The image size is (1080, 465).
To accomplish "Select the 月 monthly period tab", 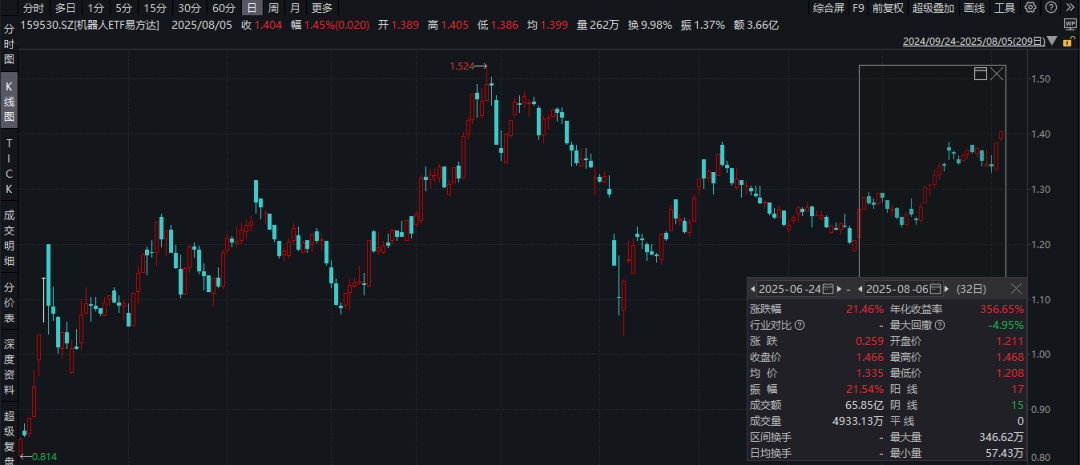I will [x=295, y=8].
